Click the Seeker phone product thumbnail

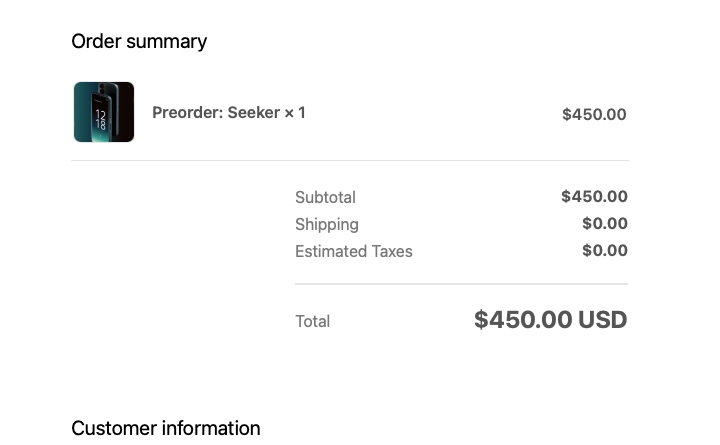[104, 112]
